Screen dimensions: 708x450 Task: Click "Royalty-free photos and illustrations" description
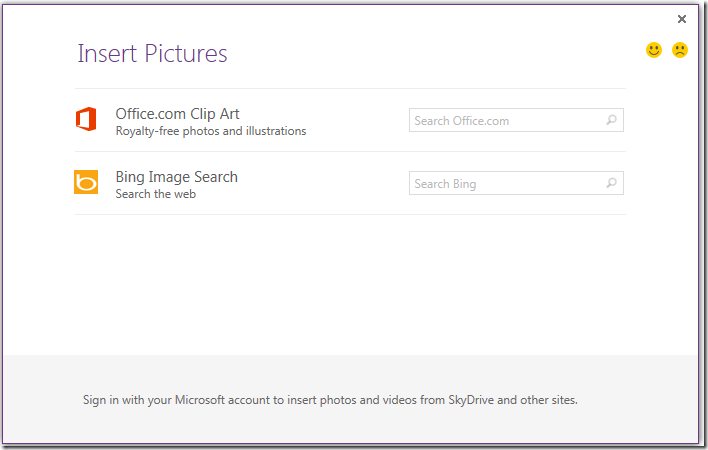pos(211,131)
